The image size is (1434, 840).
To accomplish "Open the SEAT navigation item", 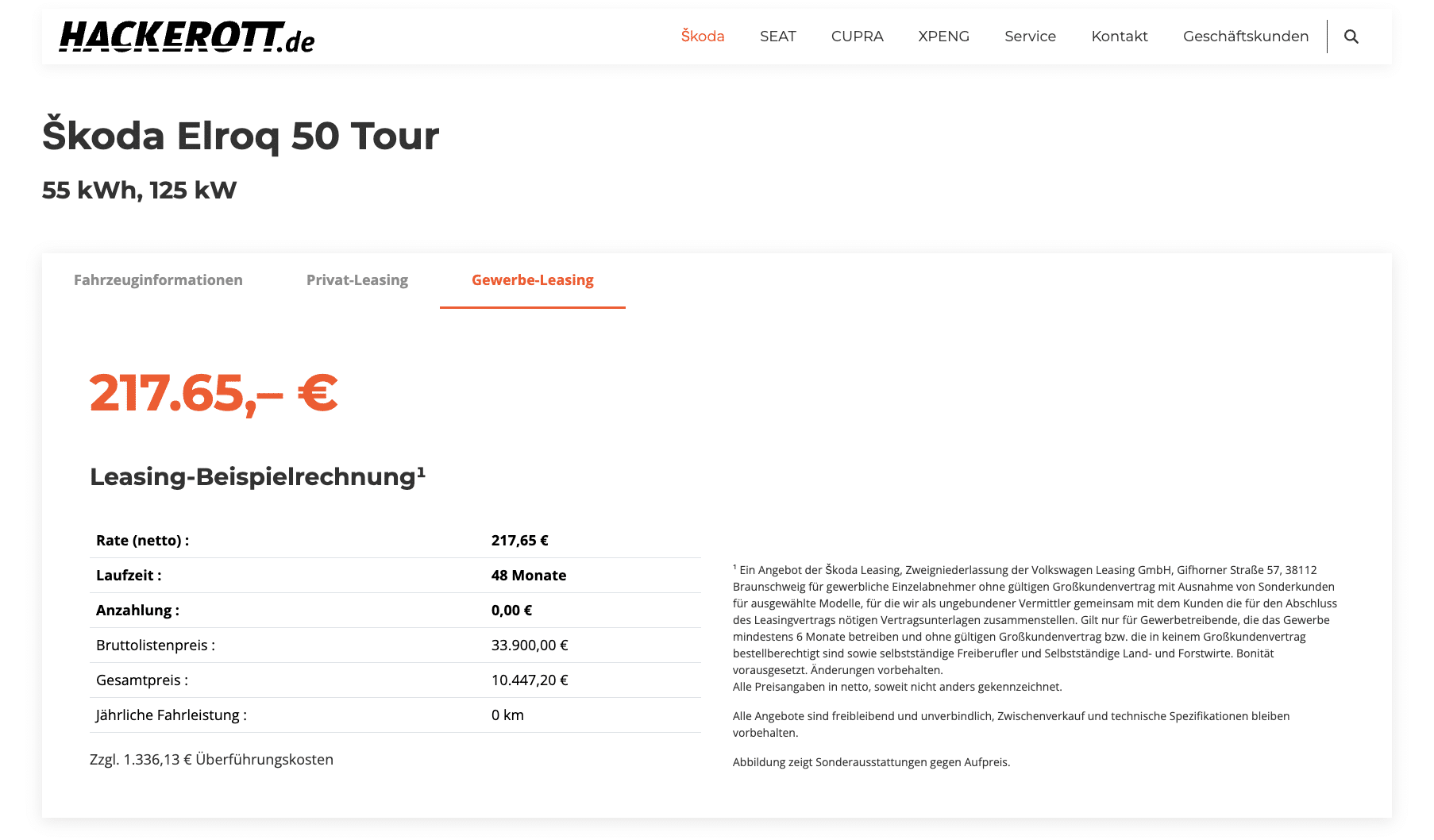I will click(x=778, y=37).
